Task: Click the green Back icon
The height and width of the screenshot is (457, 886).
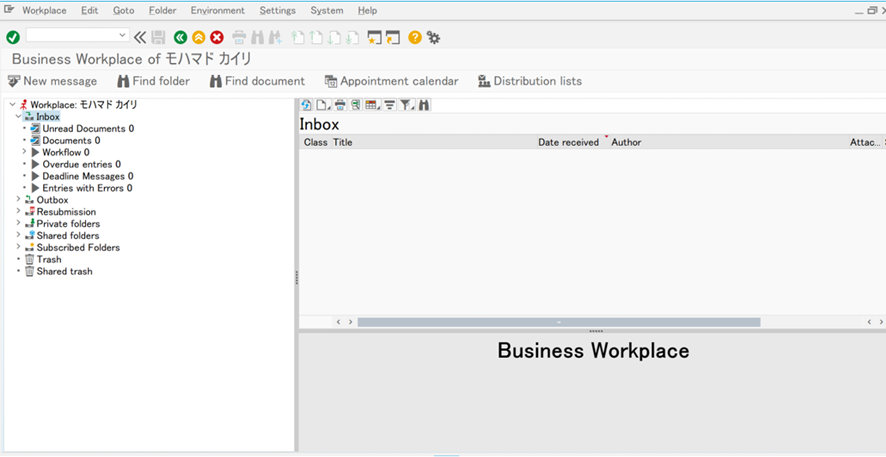Action: point(180,37)
